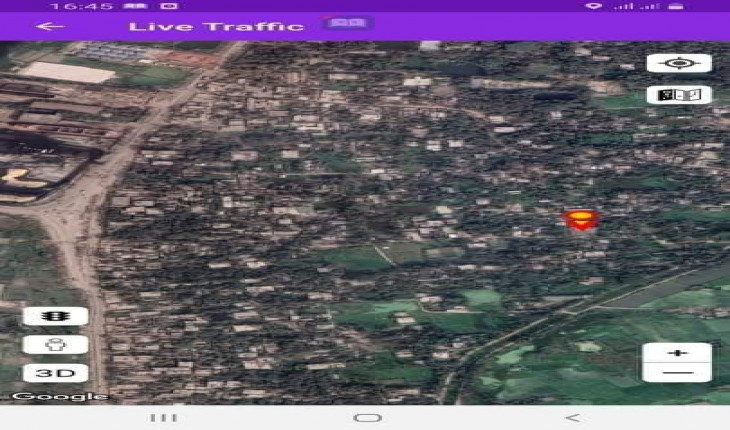Toggle the traffic light layer
The width and height of the screenshot is (730, 430).
pos(55,316)
